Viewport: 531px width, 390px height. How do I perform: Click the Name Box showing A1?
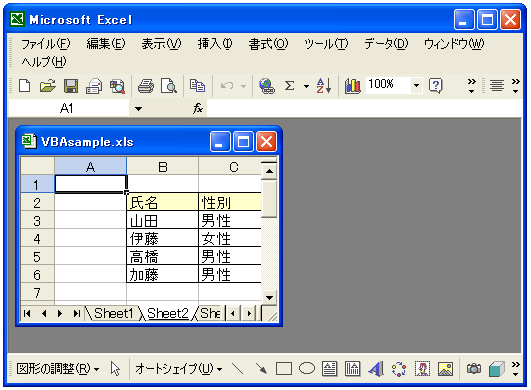click(x=69, y=109)
